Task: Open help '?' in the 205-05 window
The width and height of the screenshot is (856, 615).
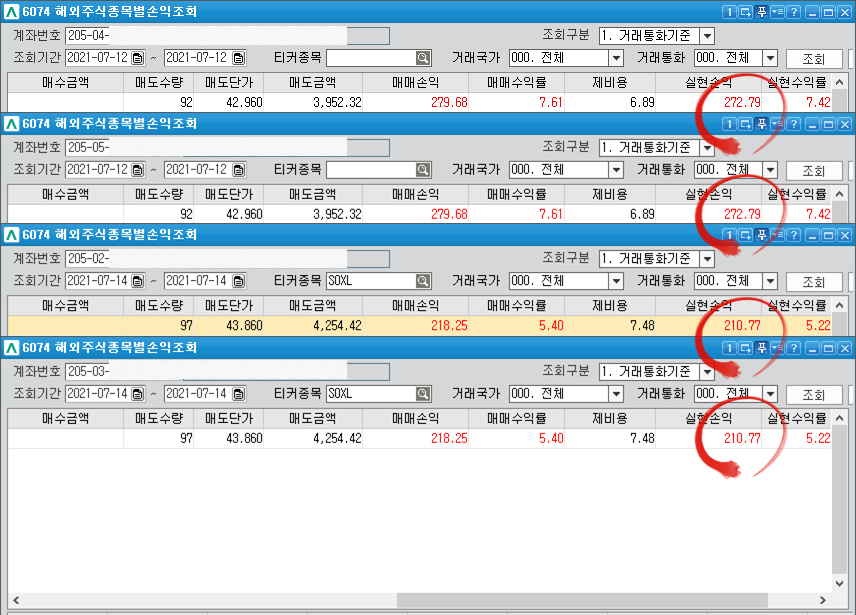Action: coord(794,124)
